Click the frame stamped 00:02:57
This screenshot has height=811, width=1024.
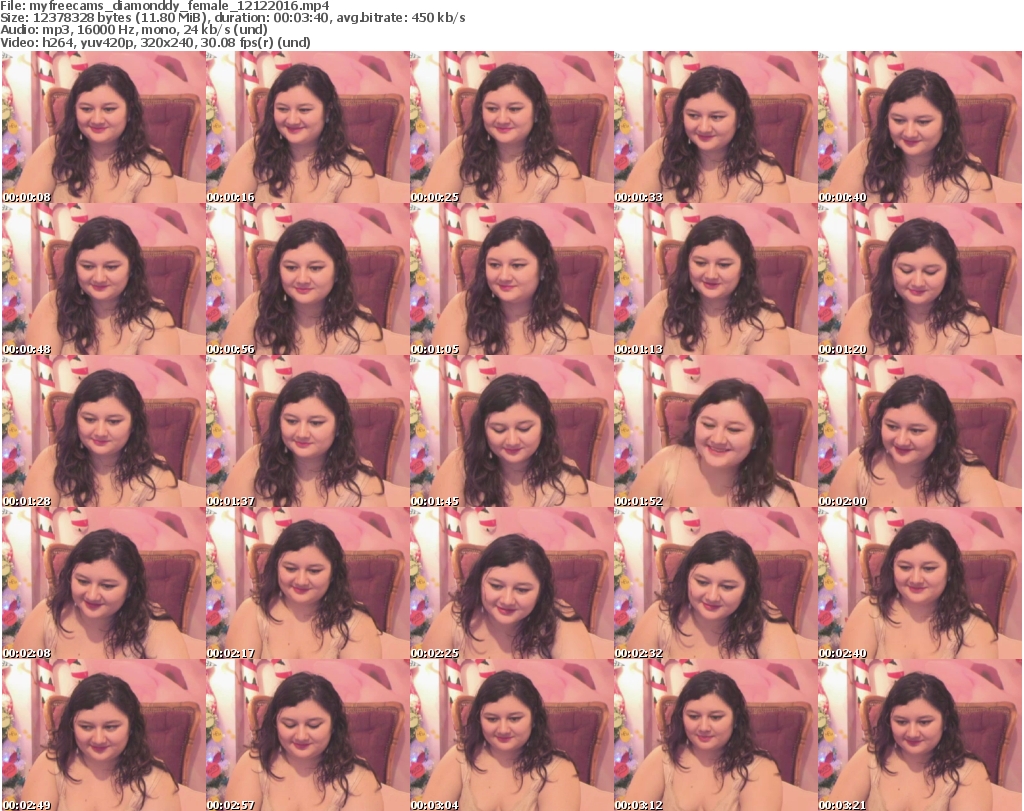[308, 735]
